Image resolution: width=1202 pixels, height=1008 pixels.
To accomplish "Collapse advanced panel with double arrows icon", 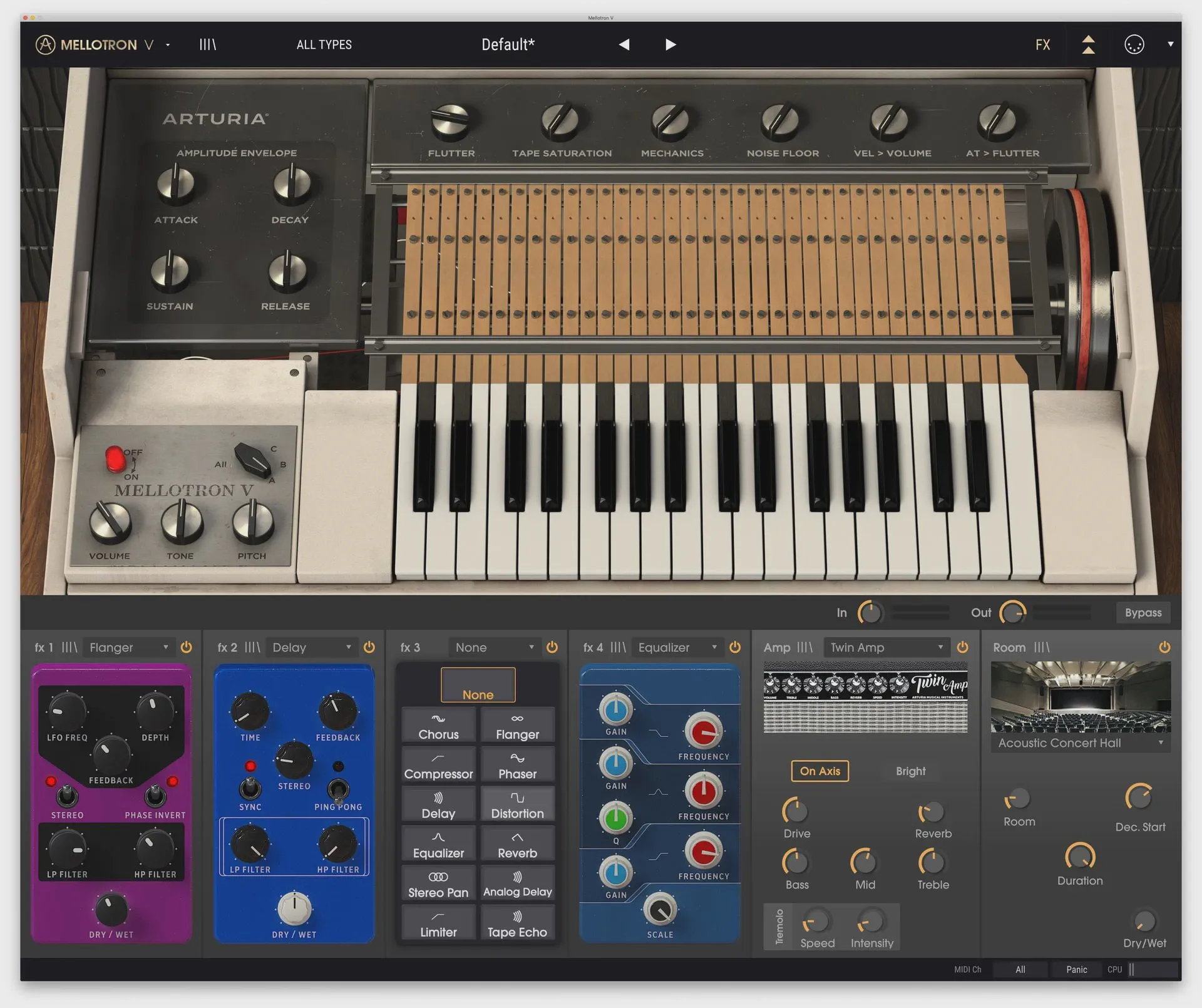I will (x=1089, y=44).
